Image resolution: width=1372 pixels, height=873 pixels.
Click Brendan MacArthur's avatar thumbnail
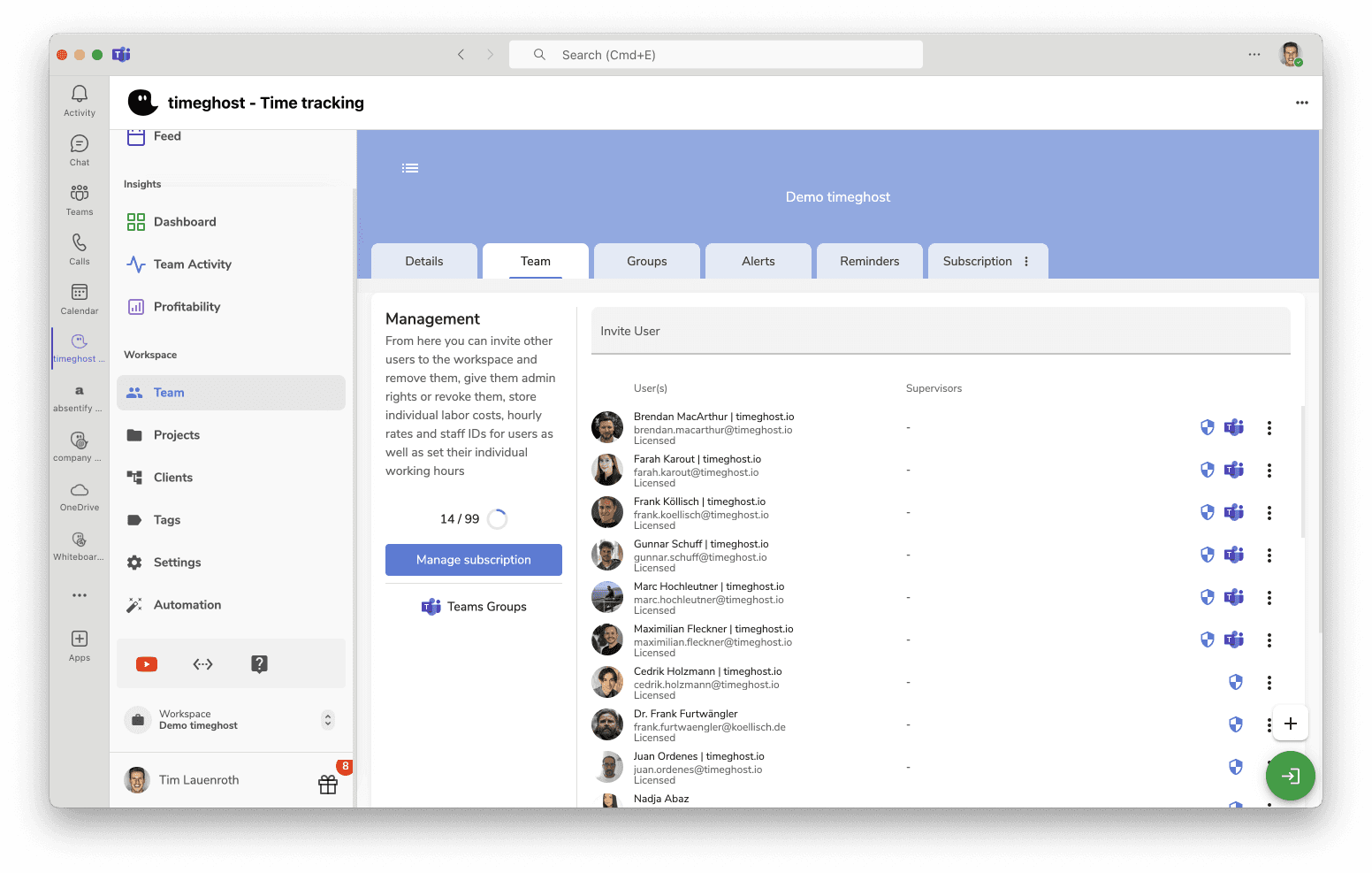[607, 427]
